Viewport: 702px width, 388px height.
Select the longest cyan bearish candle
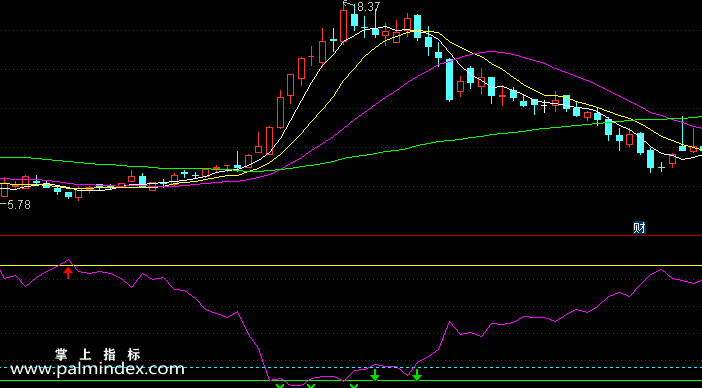[449, 80]
